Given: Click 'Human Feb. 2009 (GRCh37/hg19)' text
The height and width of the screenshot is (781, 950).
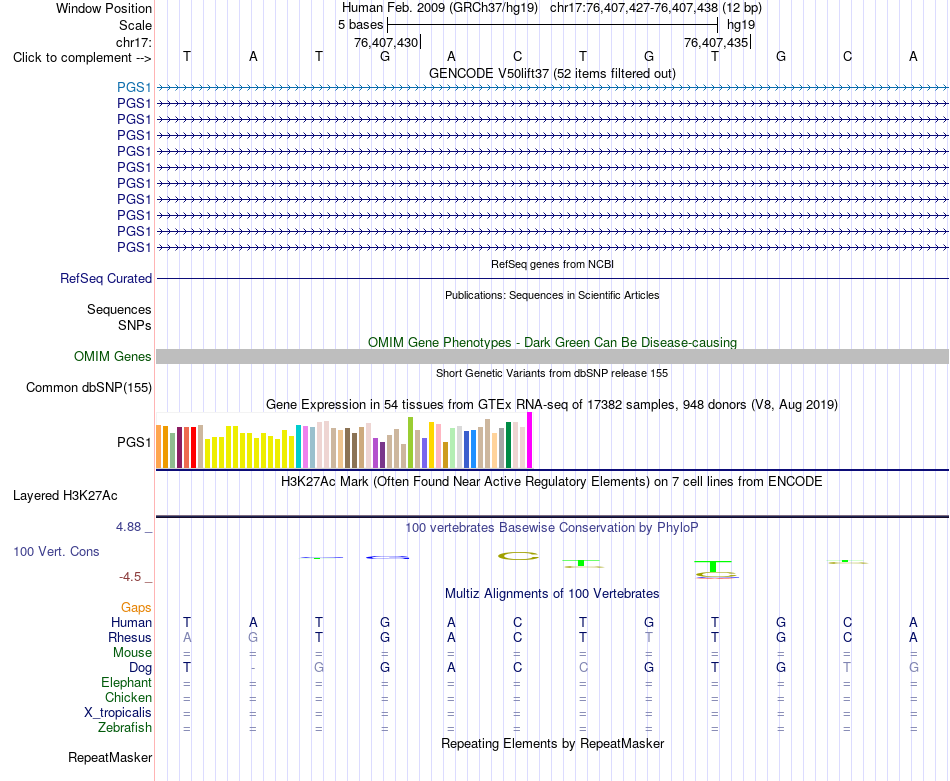Looking at the screenshot, I should pyautogui.click(x=440, y=8).
